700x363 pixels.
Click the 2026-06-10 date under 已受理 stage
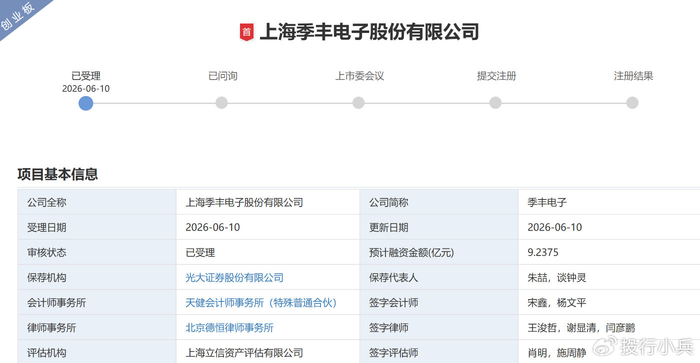tap(86, 88)
